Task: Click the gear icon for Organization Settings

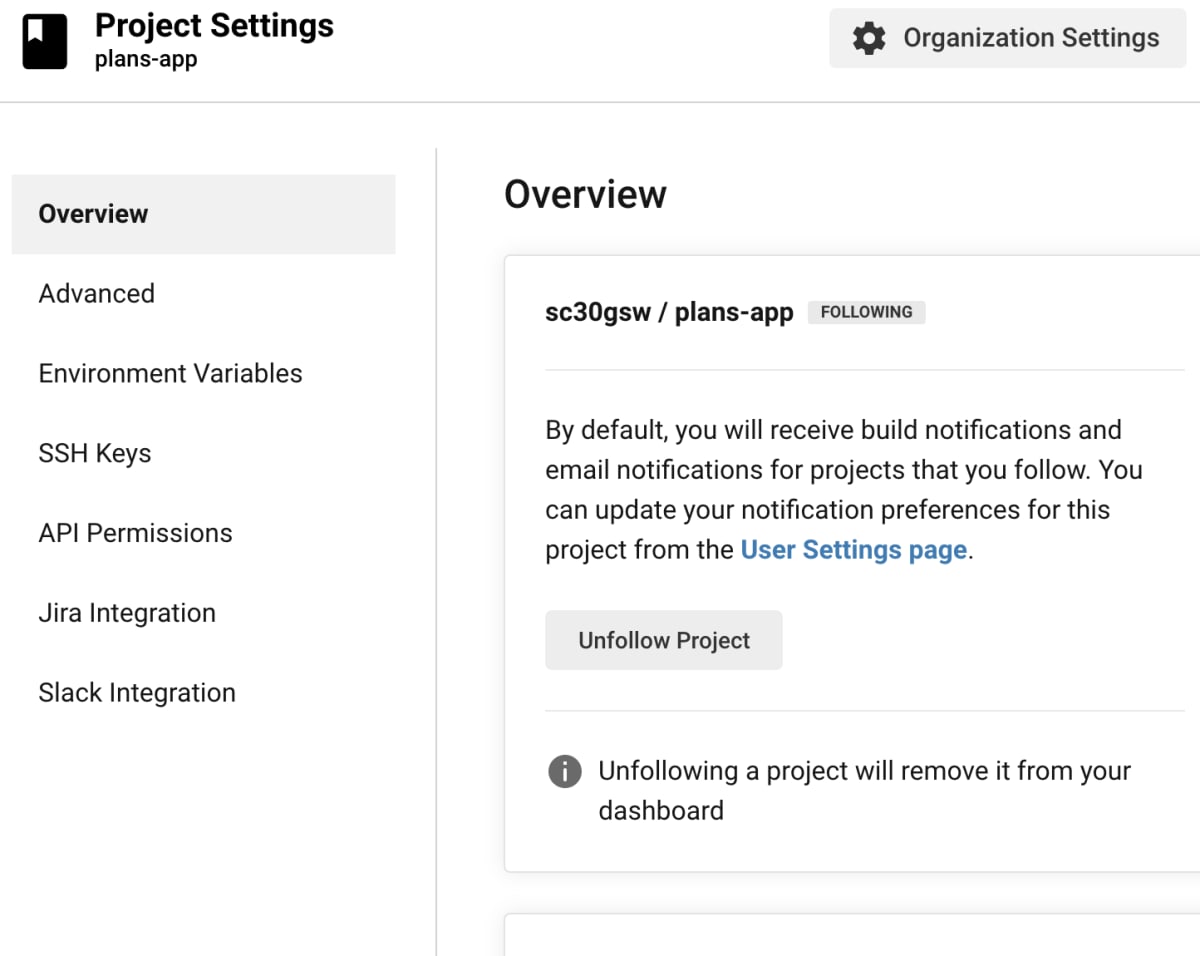Action: click(869, 39)
